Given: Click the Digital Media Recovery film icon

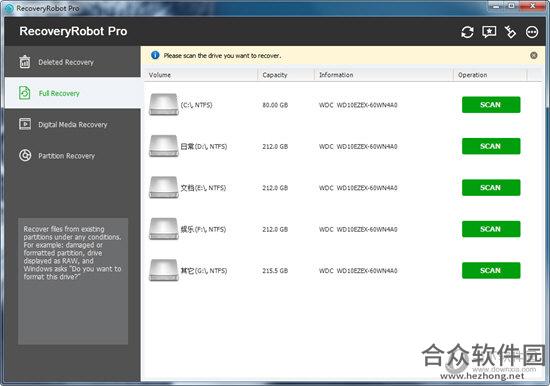Looking at the screenshot, I should click(25, 124).
